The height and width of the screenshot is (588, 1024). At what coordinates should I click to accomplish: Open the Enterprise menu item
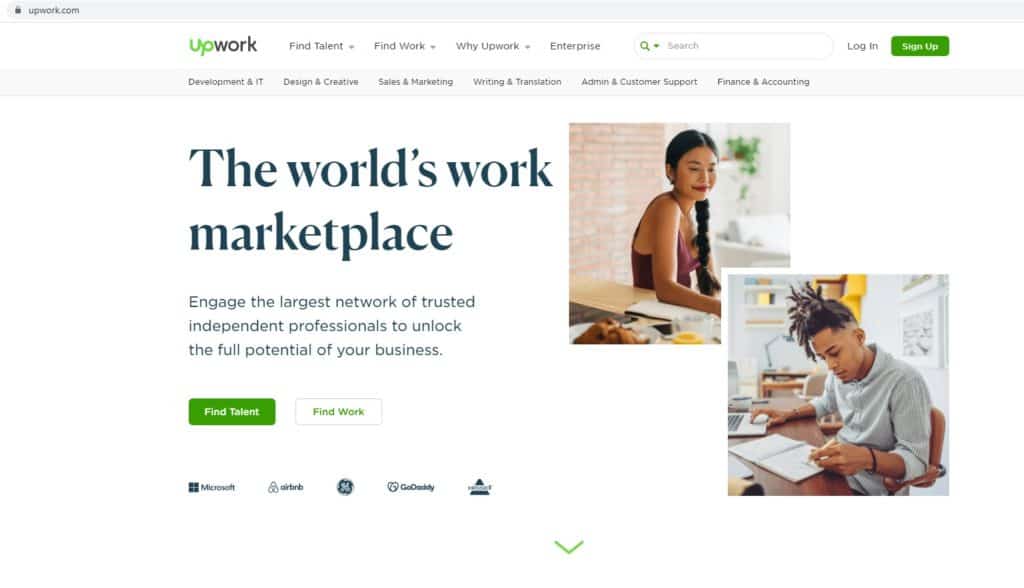click(575, 46)
